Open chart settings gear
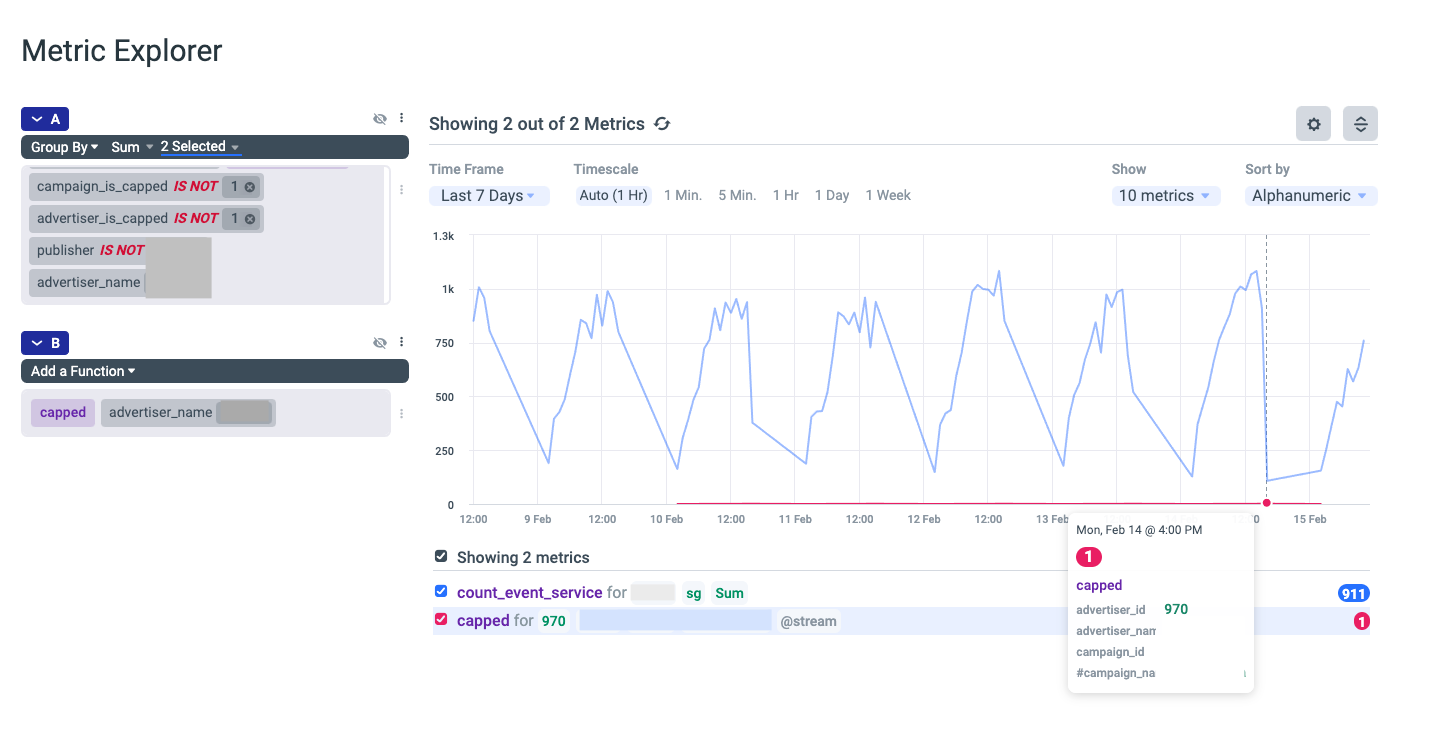 (x=1314, y=124)
